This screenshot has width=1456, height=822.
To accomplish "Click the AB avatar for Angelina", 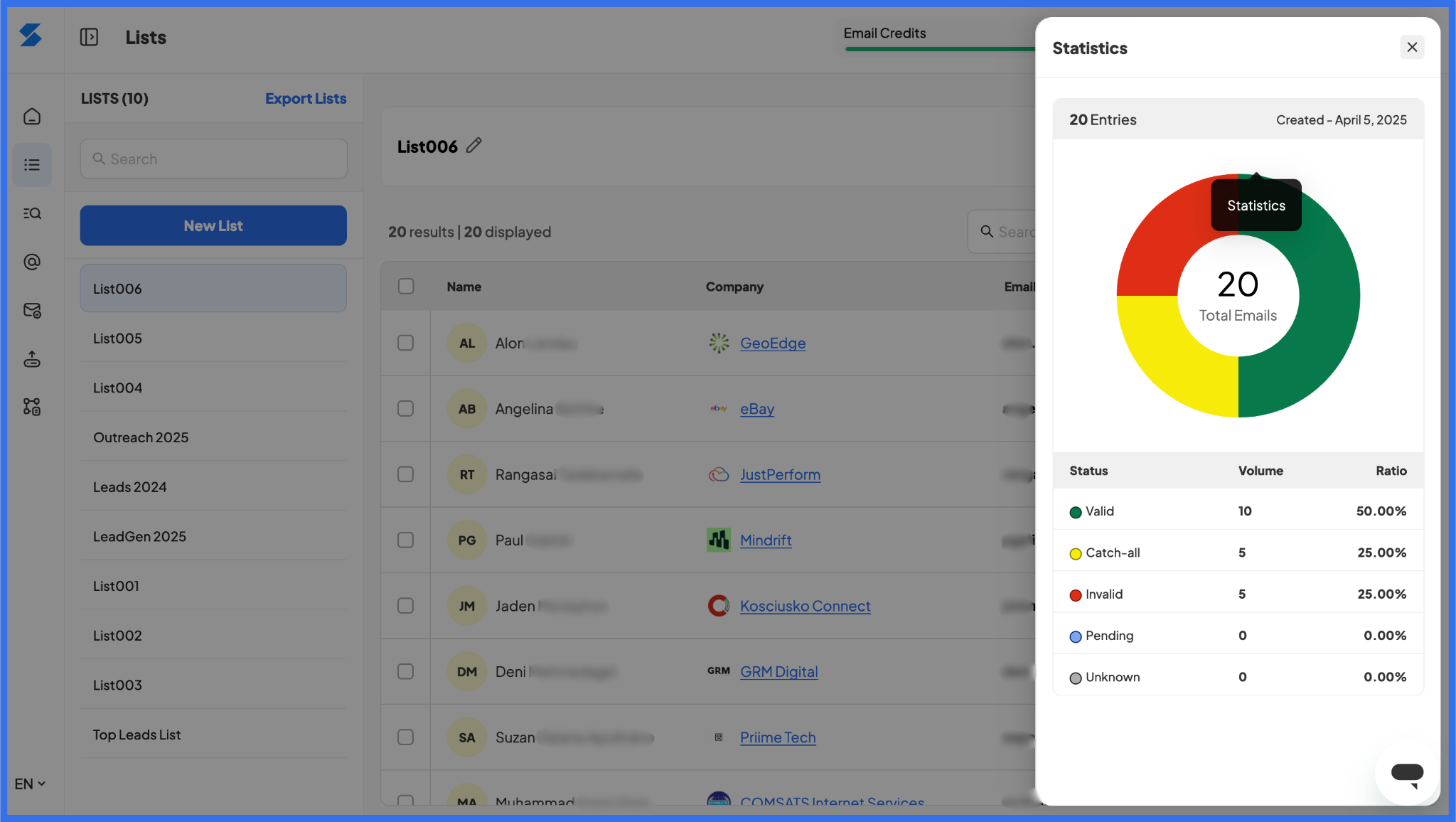I will pos(466,409).
